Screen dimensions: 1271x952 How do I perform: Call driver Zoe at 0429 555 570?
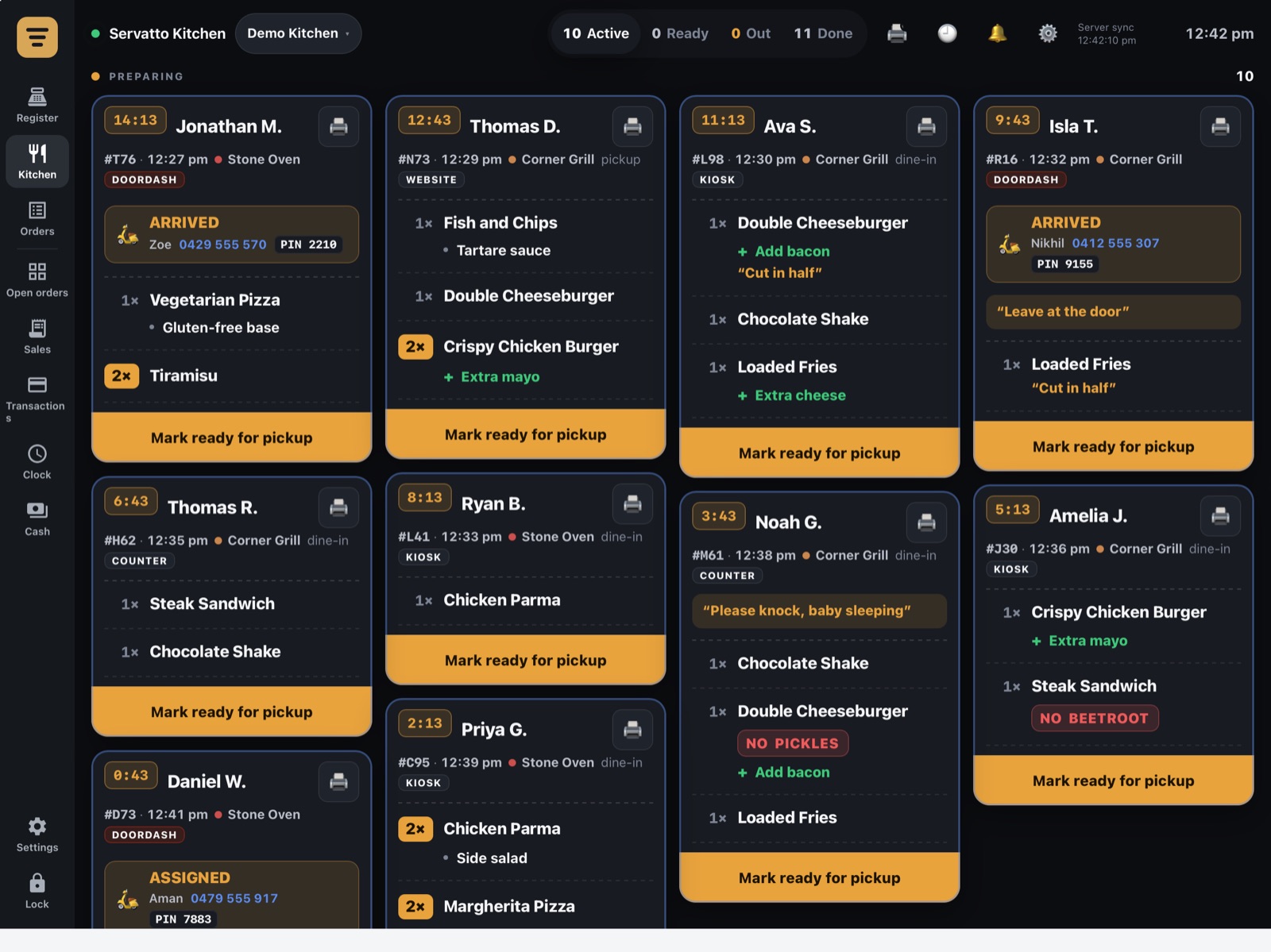tap(222, 245)
